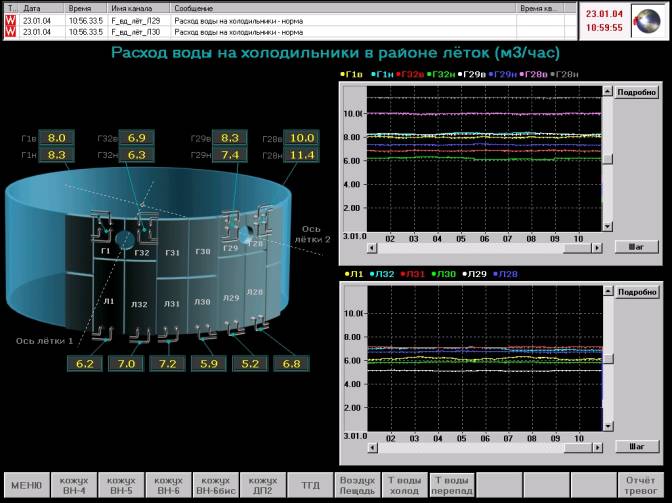Click the first red W alarm icon
The width and height of the screenshot is (672, 503).
click(x=10, y=19)
